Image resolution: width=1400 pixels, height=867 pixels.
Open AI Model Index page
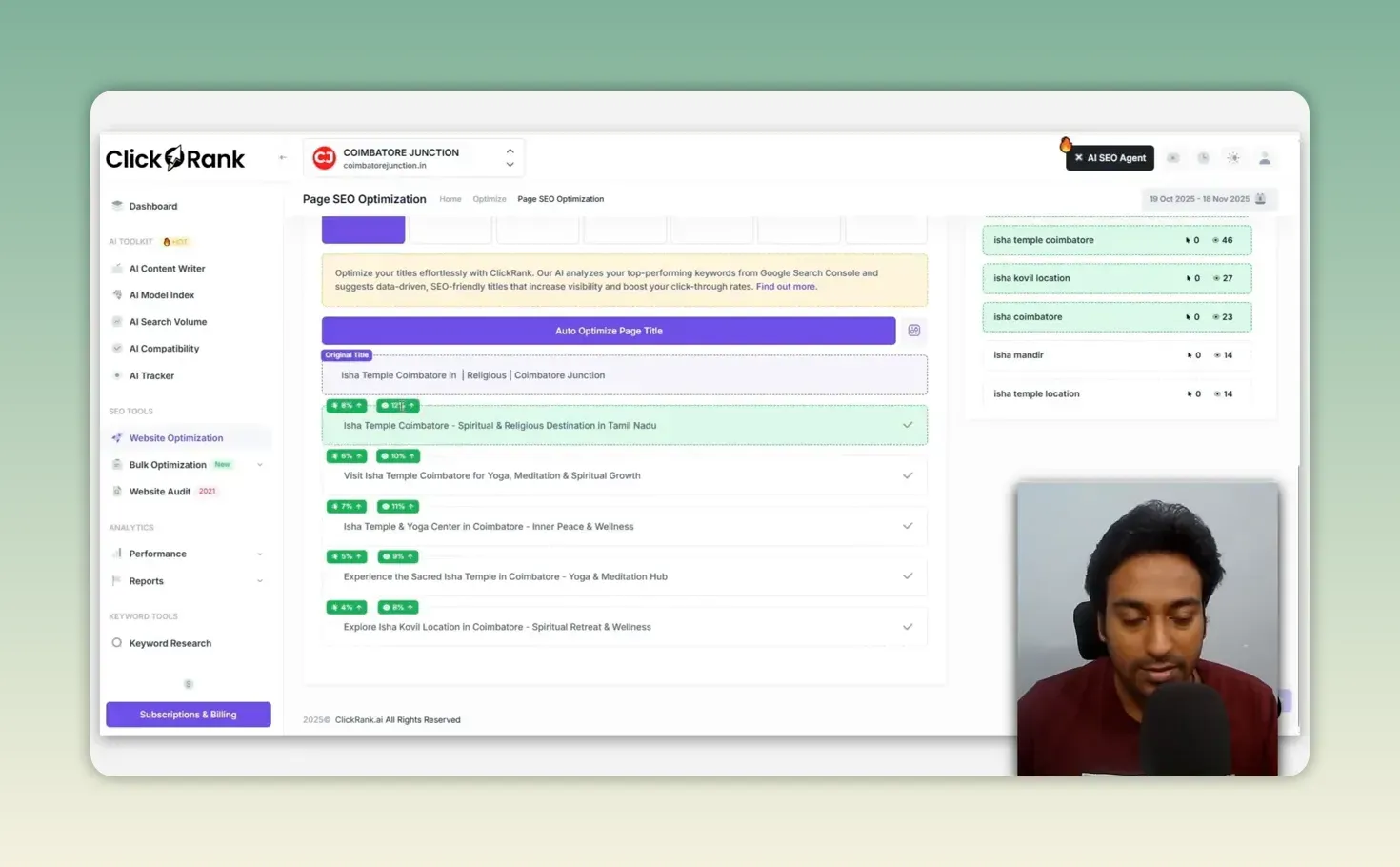tap(162, 295)
